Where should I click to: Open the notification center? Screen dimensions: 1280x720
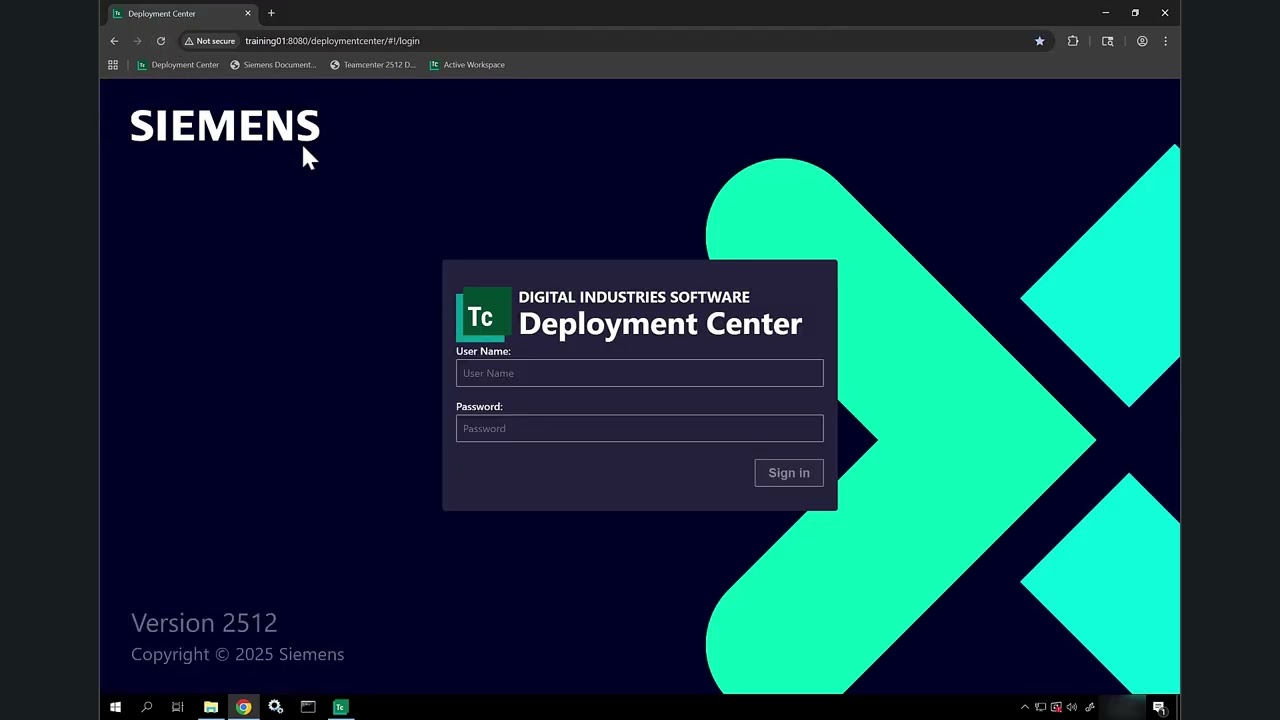click(x=1159, y=707)
